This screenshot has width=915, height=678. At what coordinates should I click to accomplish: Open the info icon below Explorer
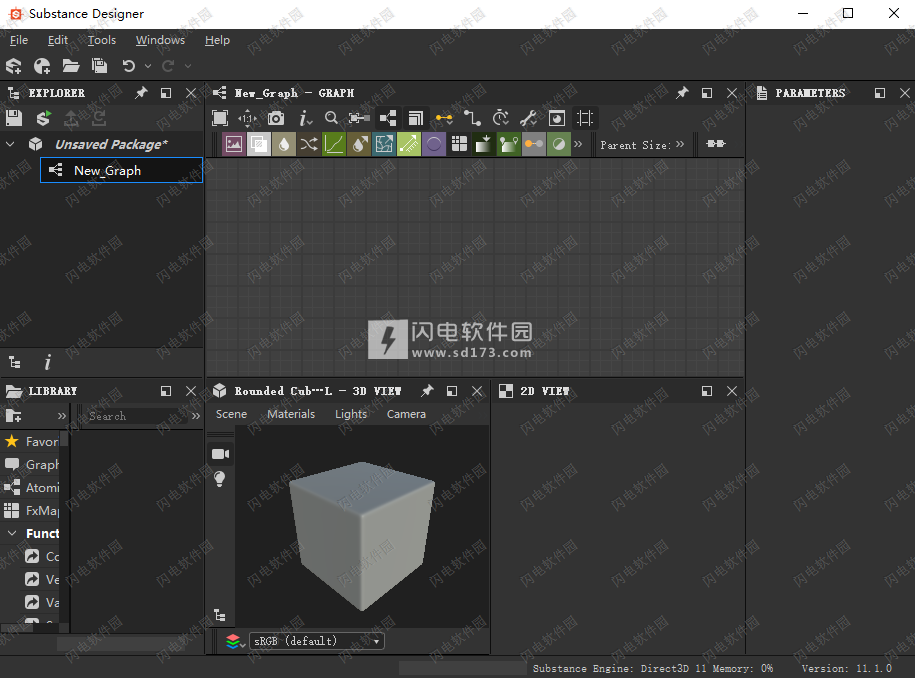click(x=47, y=363)
